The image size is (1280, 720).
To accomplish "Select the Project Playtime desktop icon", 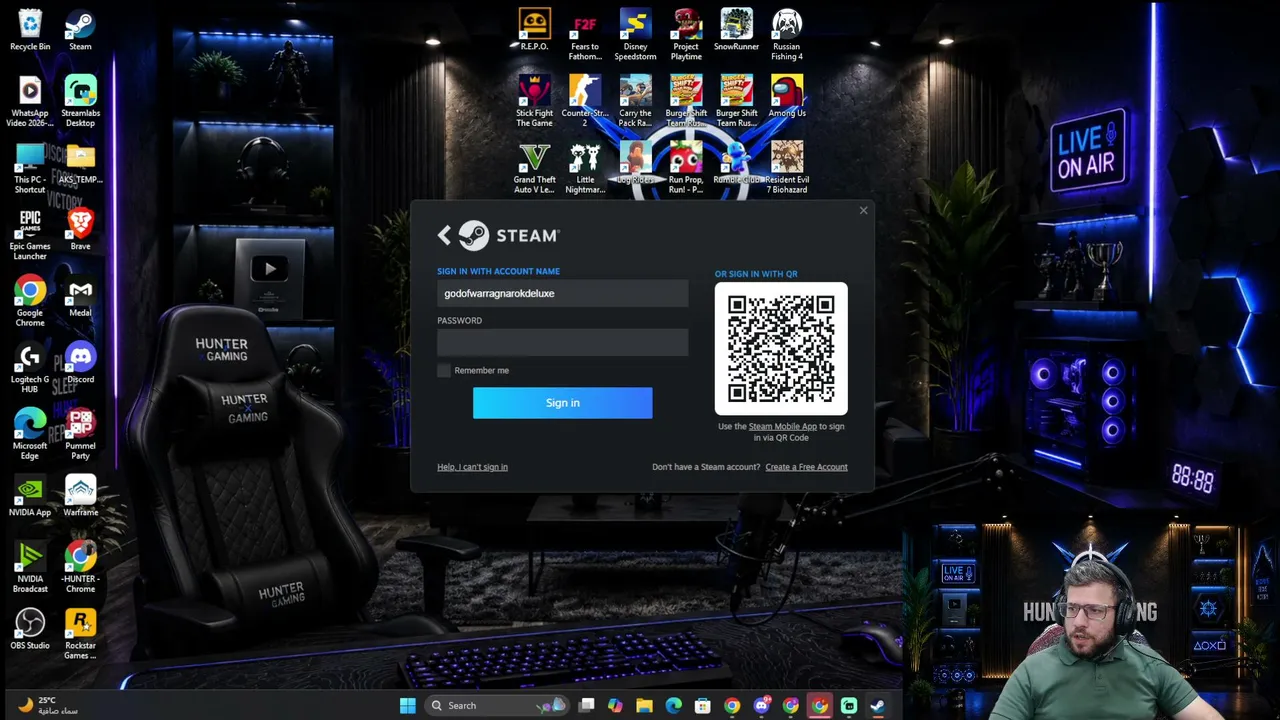I will (x=686, y=35).
